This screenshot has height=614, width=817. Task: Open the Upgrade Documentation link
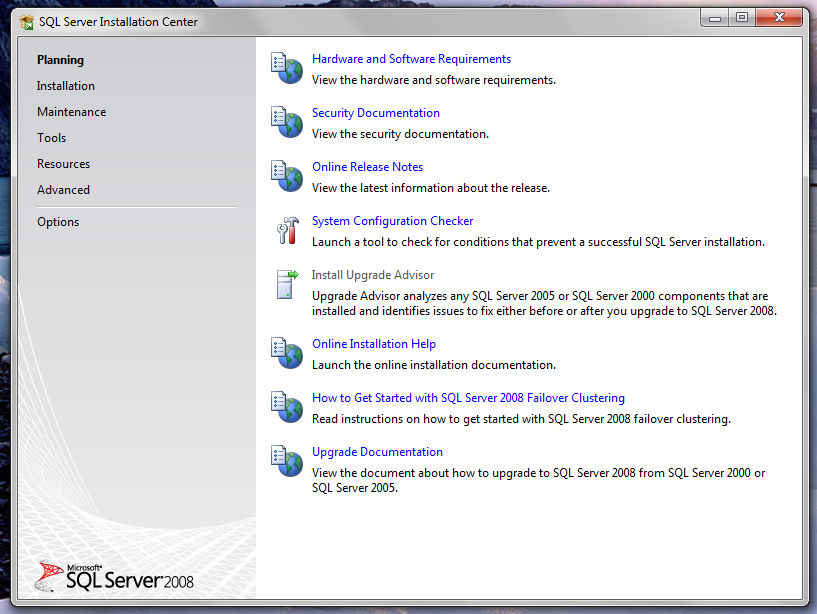point(377,452)
